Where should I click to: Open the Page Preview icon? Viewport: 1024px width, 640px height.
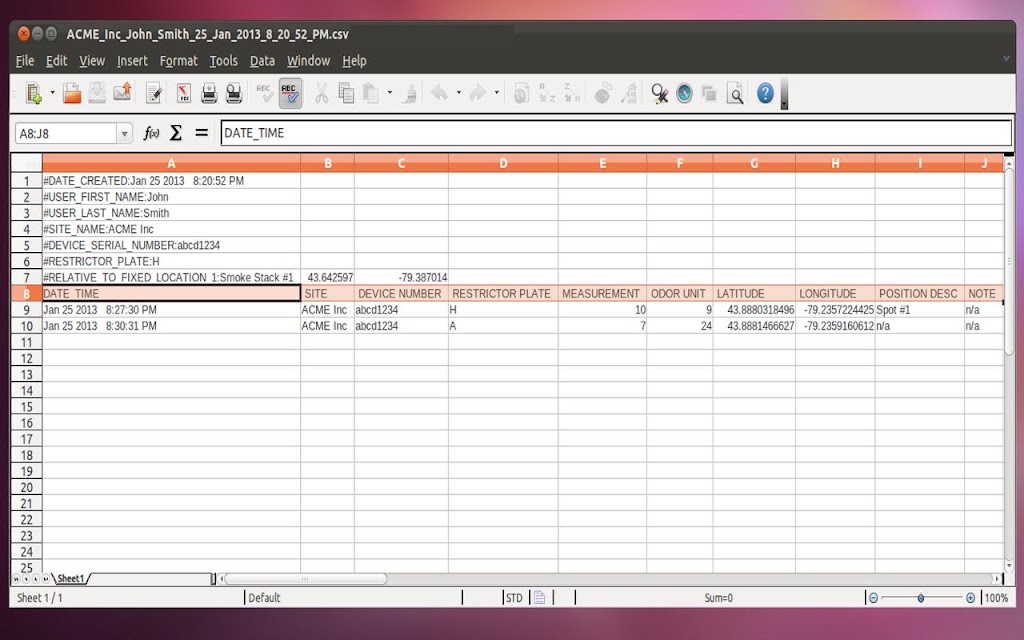[x=234, y=93]
